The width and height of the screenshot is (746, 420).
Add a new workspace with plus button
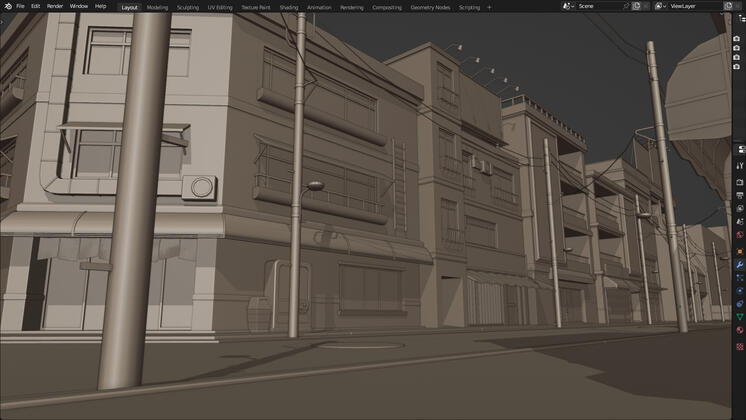(x=490, y=8)
